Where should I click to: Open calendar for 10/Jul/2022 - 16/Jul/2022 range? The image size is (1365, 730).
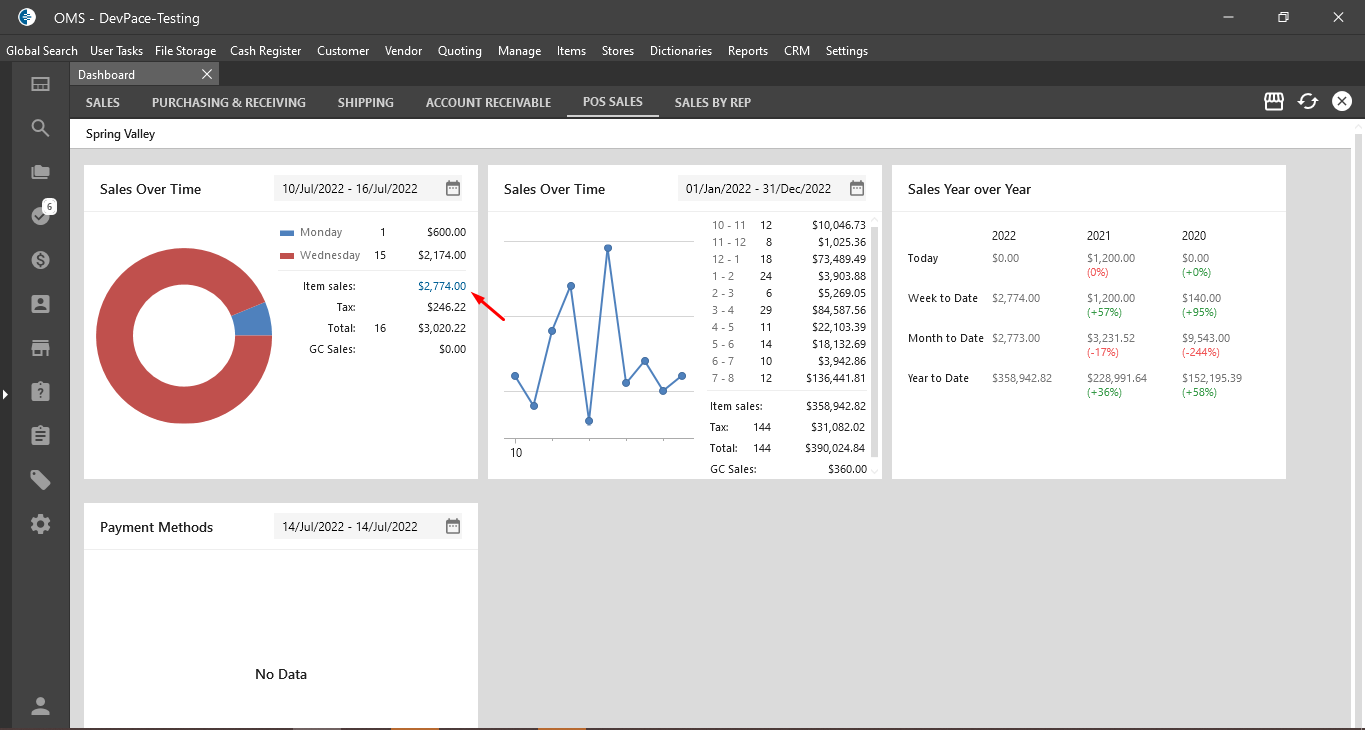[453, 188]
